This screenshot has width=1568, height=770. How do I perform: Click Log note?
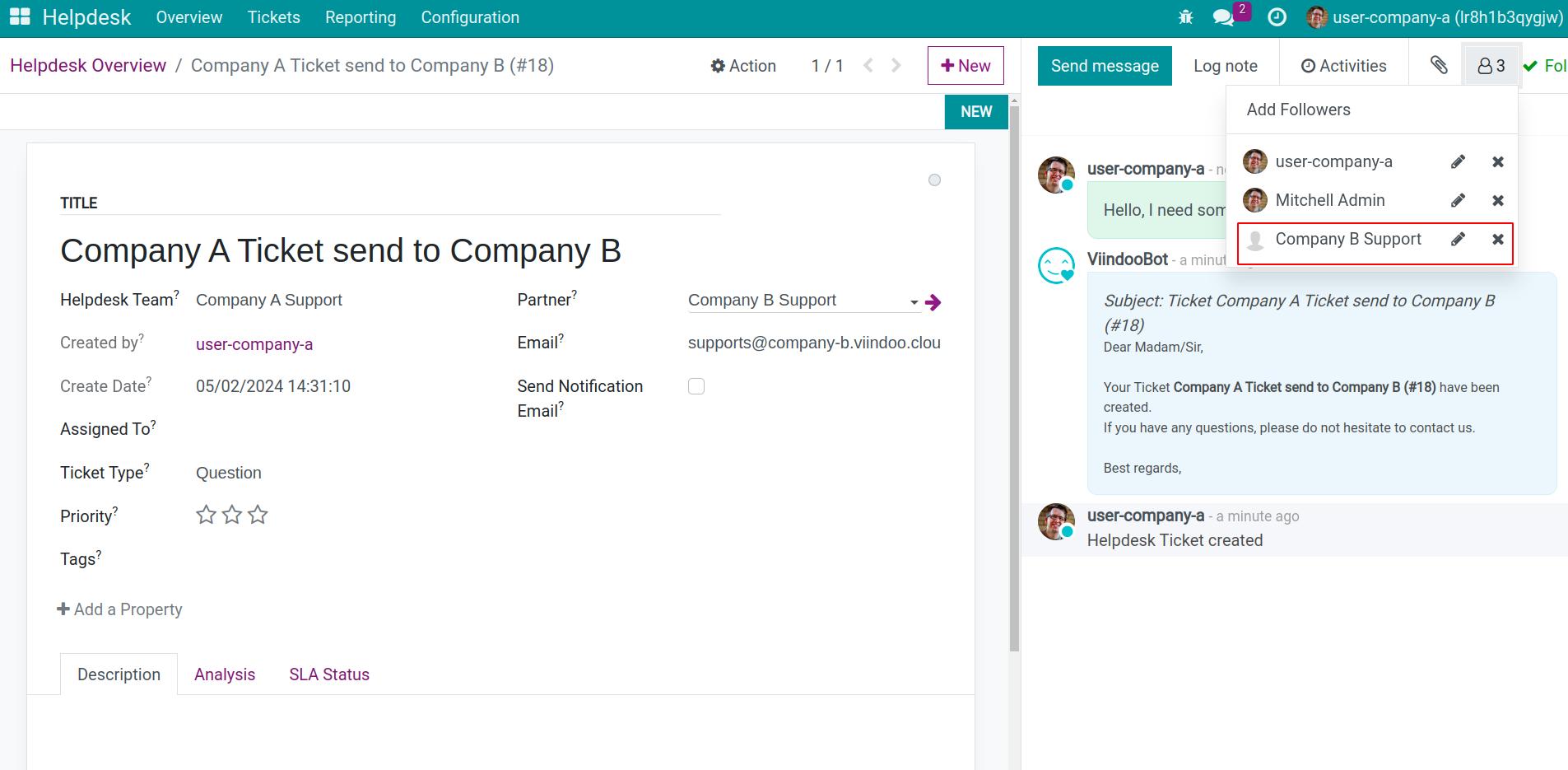click(1226, 66)
